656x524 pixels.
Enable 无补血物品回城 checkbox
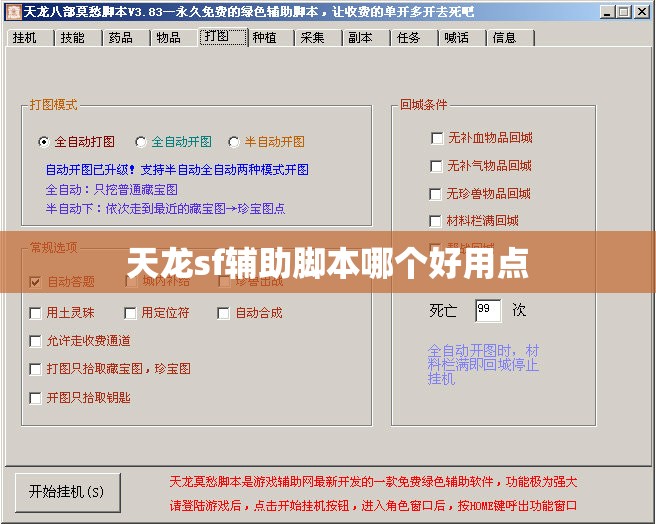point(437,138)
